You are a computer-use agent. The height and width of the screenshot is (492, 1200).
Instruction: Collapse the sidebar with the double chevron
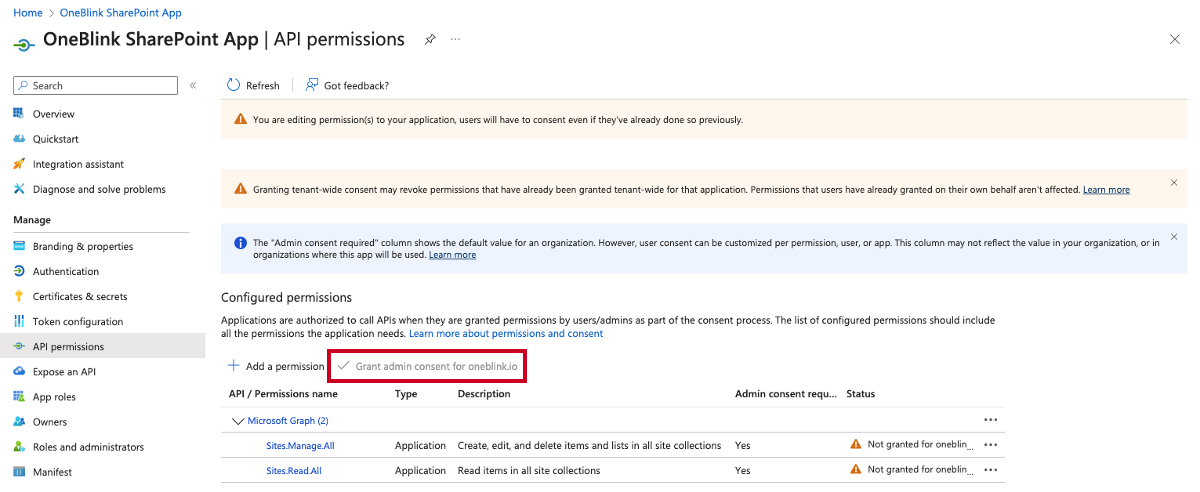(193, 86)
